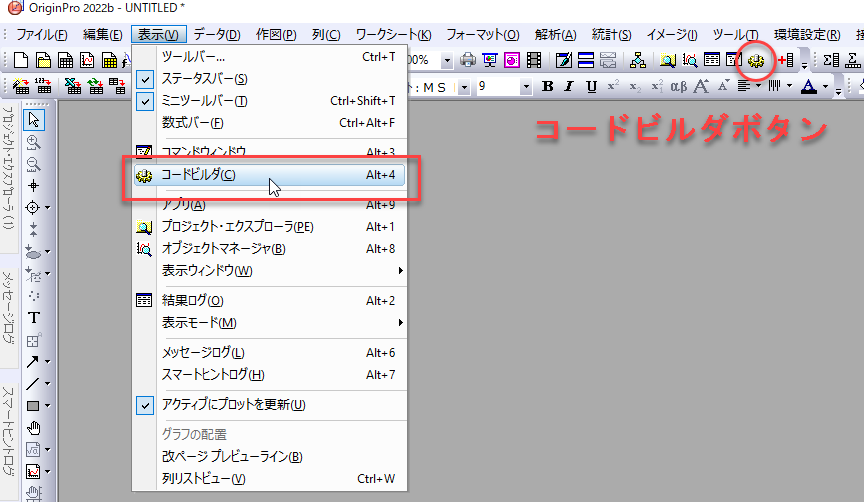Click the Import Wizard icon
The width and height of the screenshot is (864, 502).
(21, 86)
